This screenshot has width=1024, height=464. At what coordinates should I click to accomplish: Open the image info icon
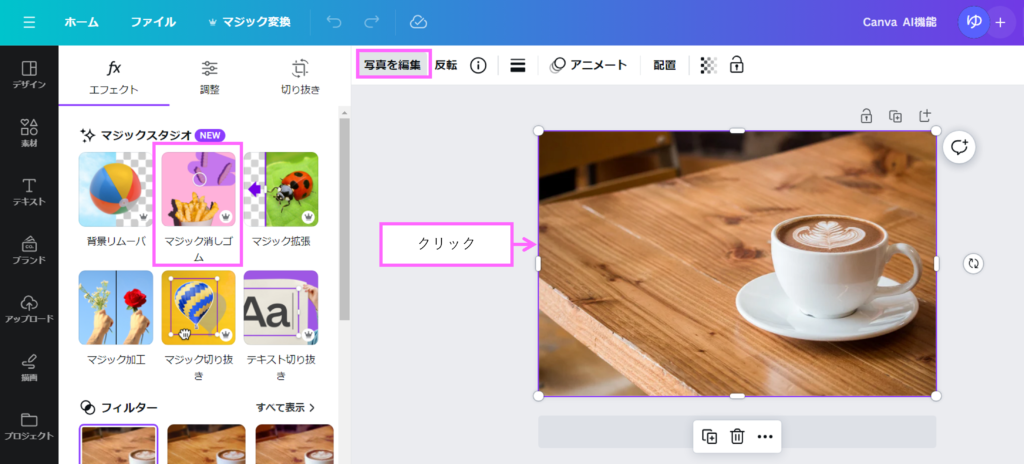[x=478, y=65]
